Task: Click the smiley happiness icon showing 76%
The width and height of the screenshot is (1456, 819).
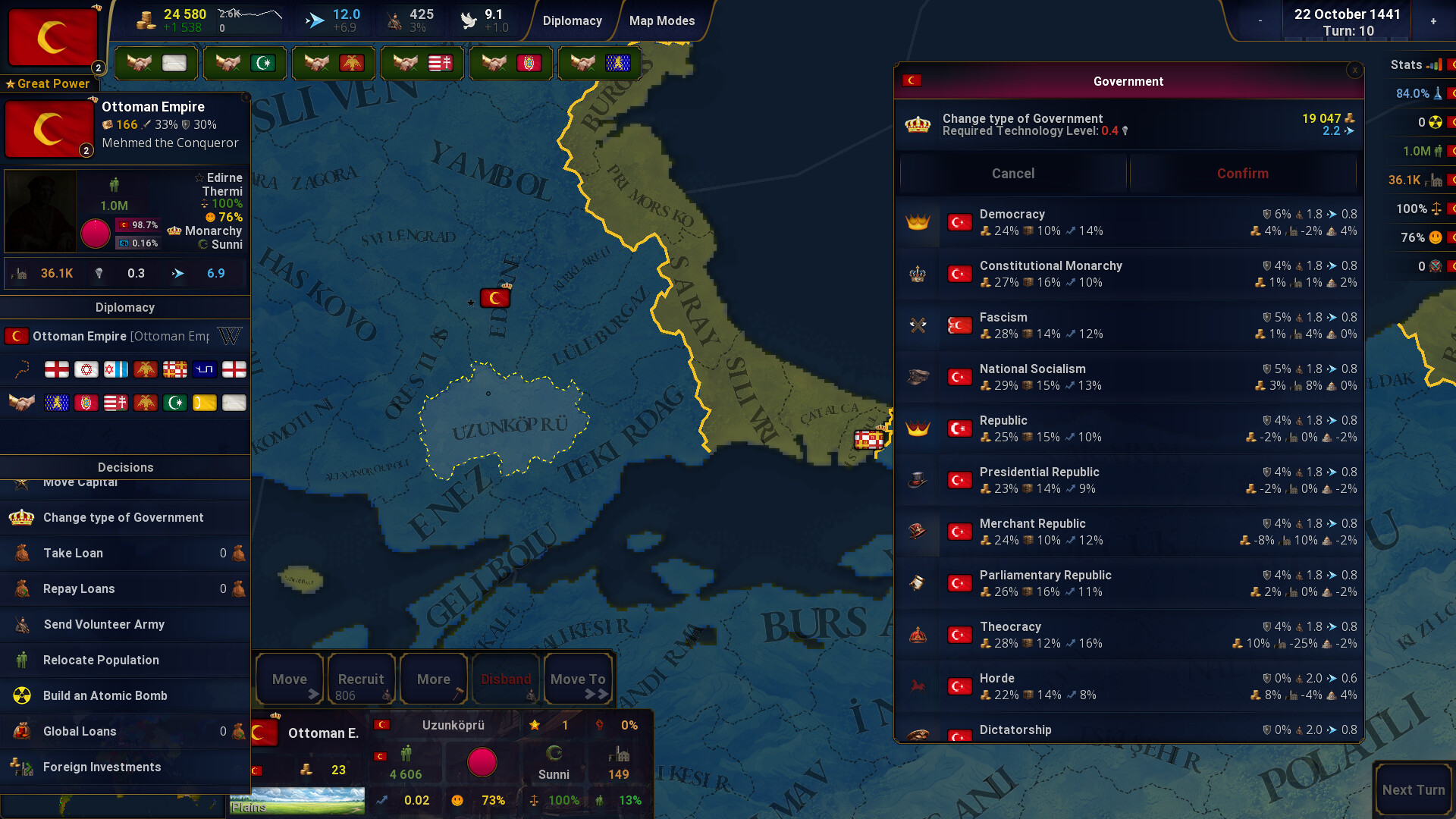Action: (x=1436, y=237)
